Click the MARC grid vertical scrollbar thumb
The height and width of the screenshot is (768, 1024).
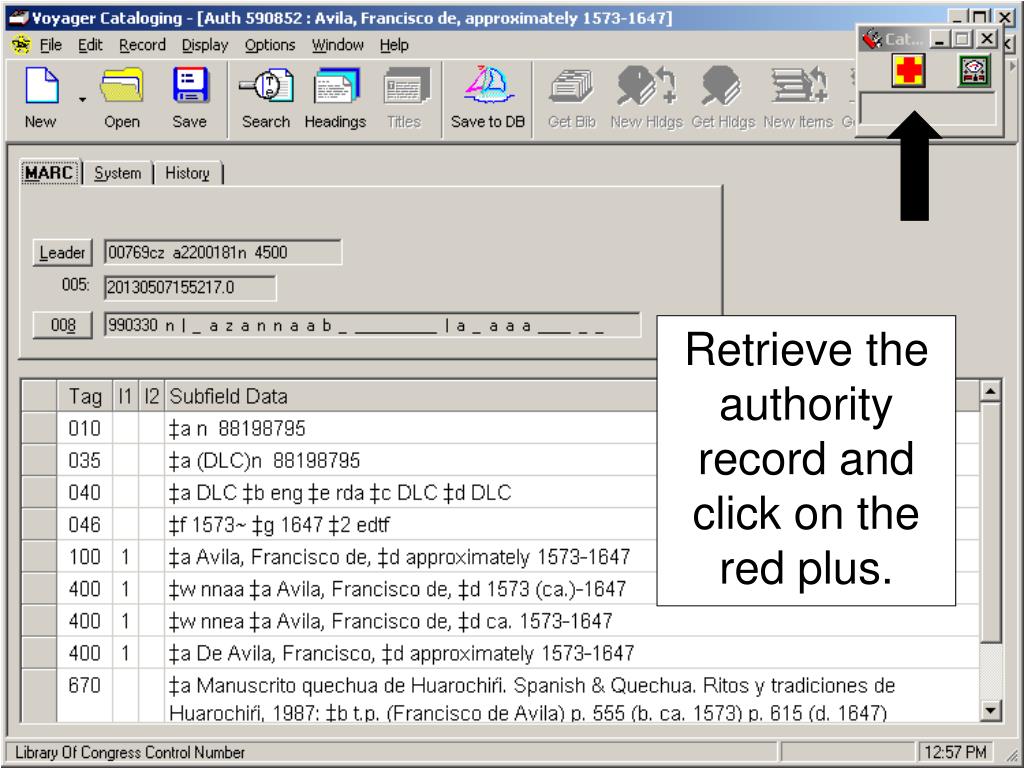pyautogui.click(x=990, y=522)
